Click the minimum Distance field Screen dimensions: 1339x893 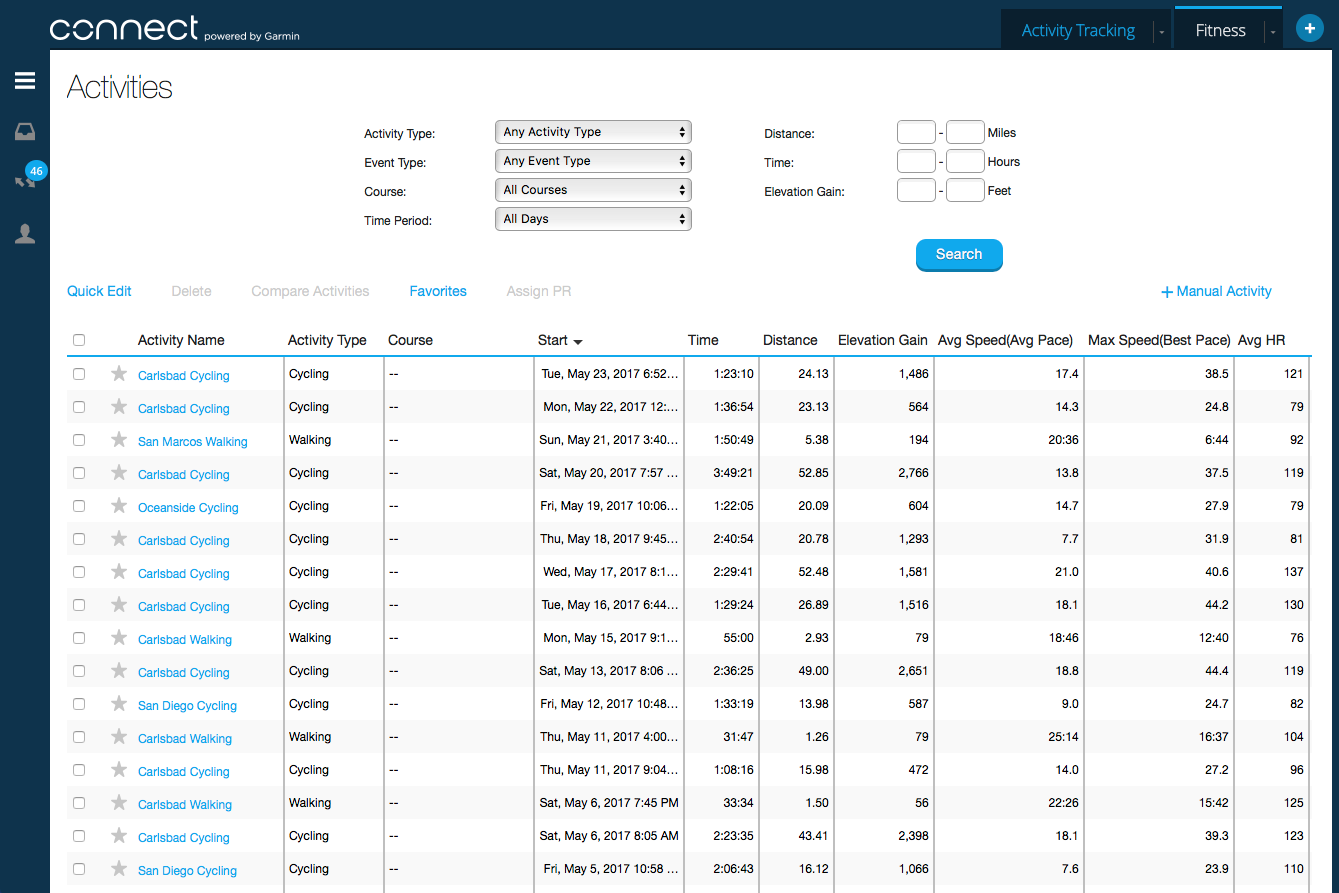916,132
